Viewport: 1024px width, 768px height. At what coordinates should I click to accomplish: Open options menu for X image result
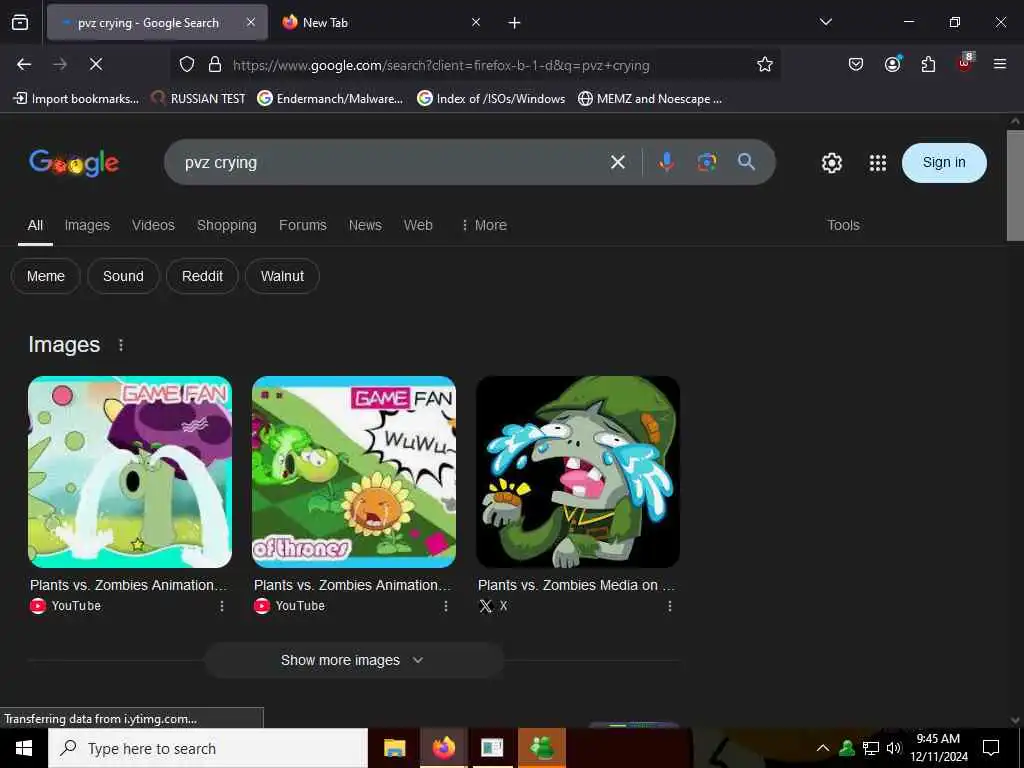point(670,606)
